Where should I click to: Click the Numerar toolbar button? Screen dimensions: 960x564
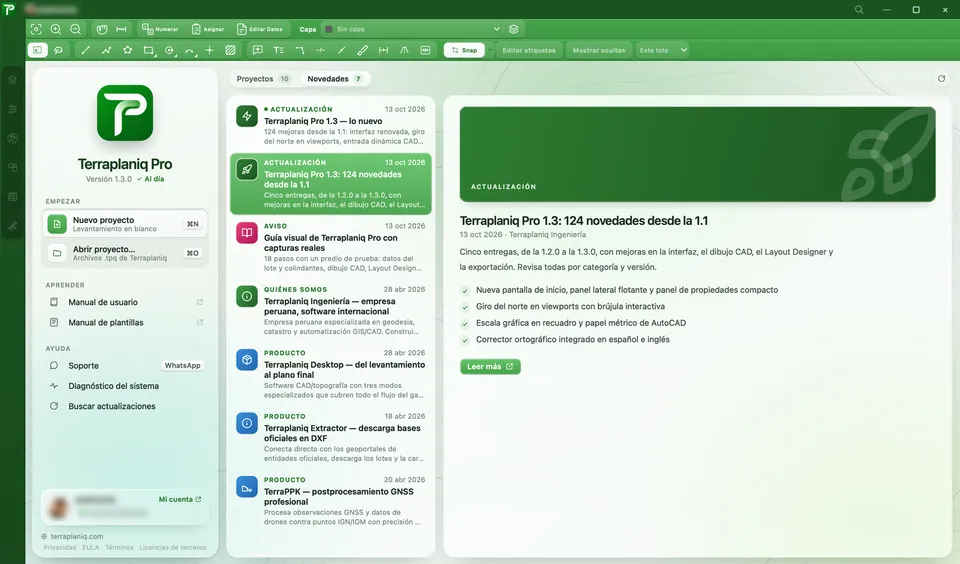[160, 29]
